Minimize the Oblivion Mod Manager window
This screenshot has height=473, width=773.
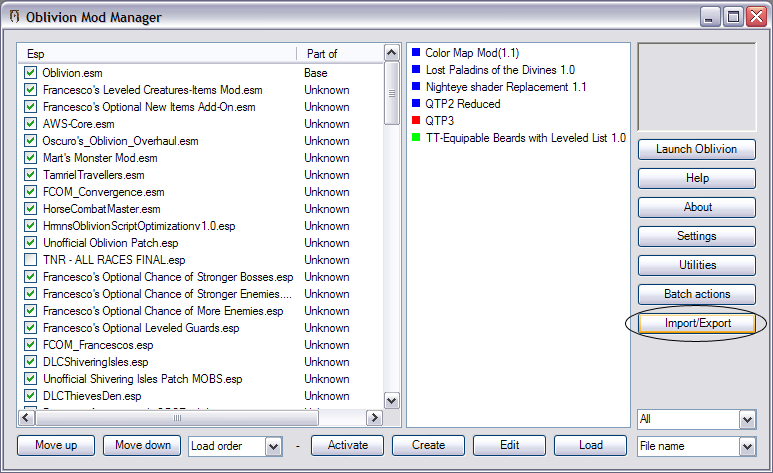pos(710,17)
